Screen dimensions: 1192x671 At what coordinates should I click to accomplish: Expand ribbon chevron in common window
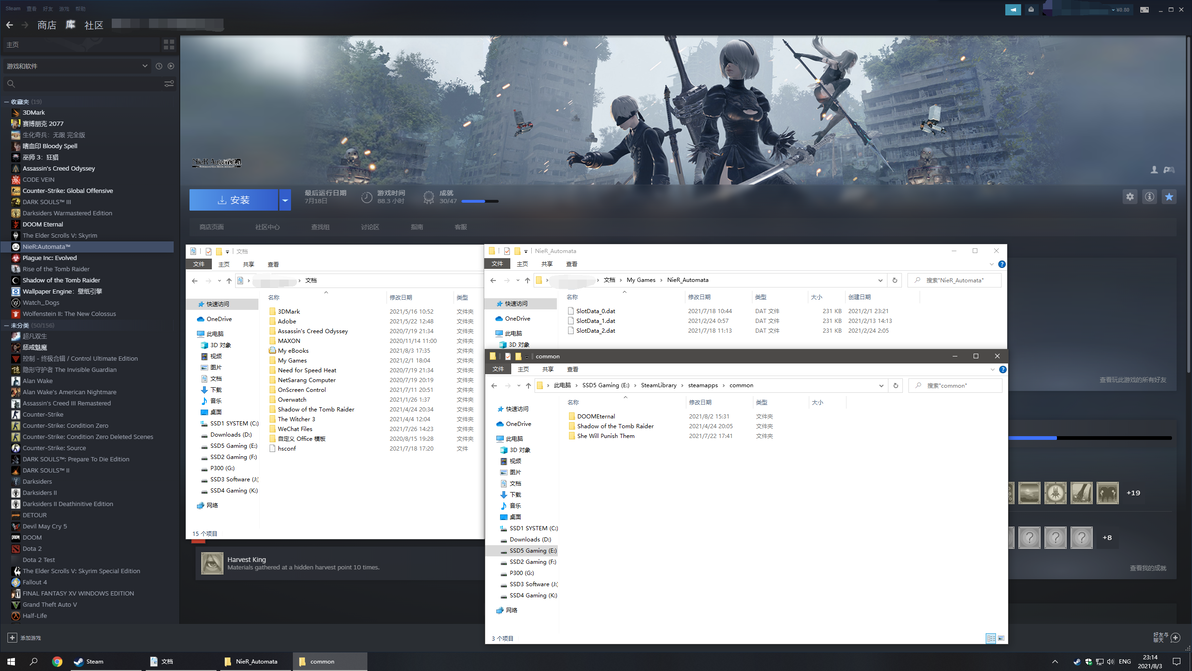(x=992, y=369)
